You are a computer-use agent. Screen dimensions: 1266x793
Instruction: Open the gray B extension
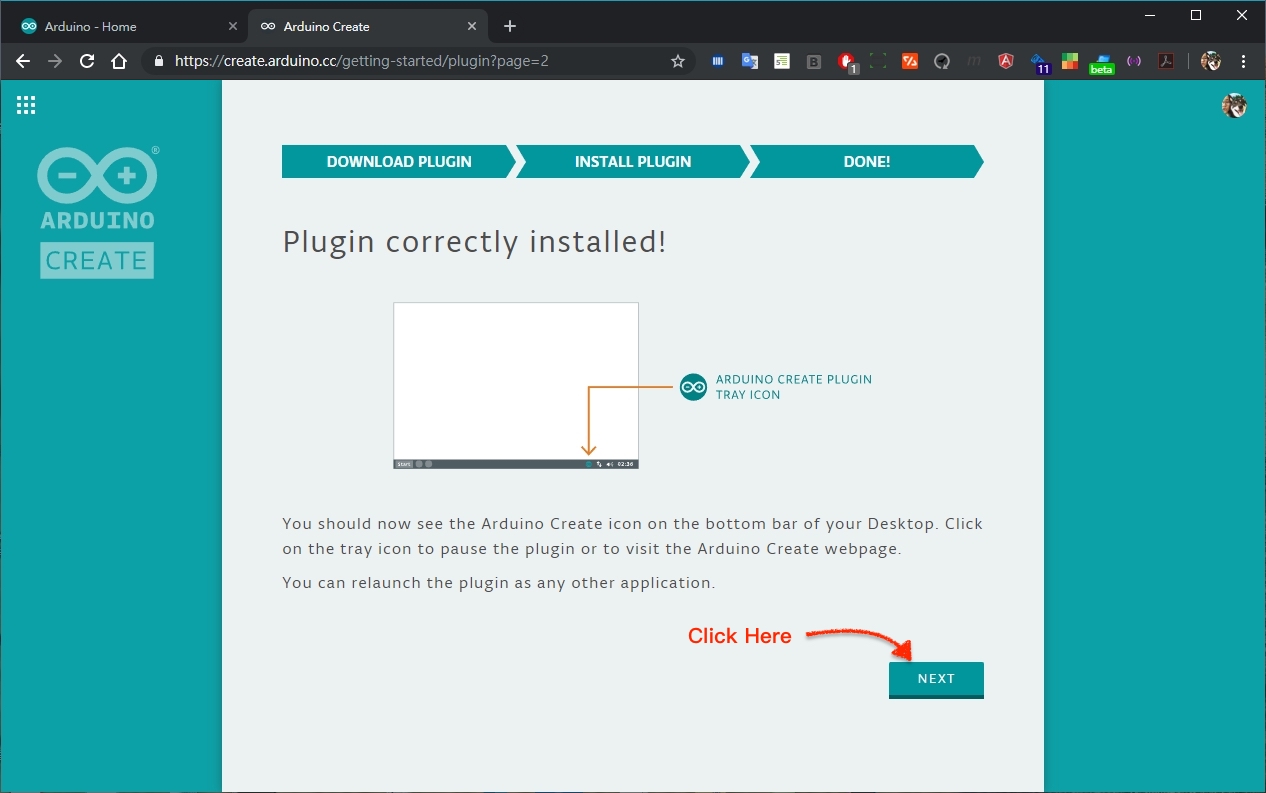tap(814, 61)
